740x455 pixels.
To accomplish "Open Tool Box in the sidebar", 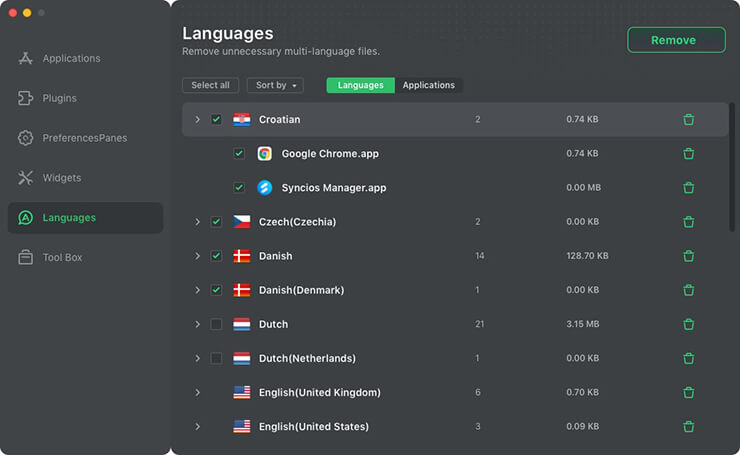I will 62,257.
